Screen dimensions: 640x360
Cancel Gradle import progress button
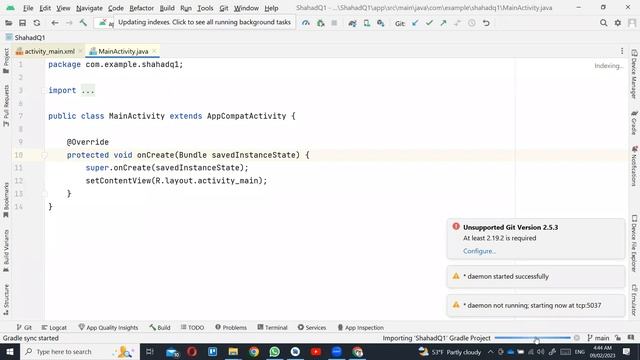coord(576,338)
